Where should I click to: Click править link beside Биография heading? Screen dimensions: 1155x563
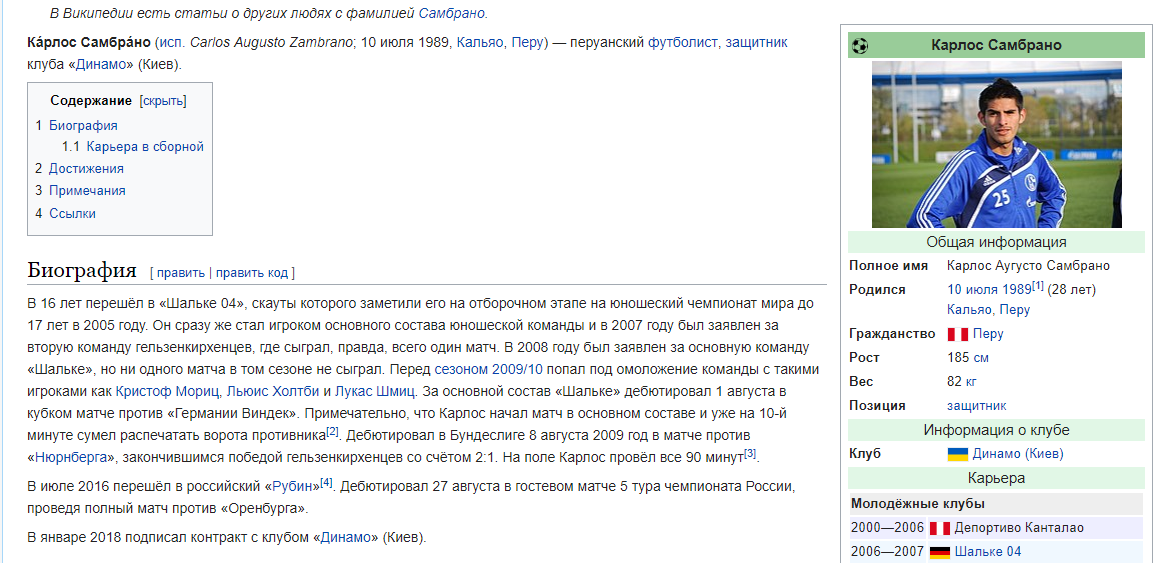tap(180, 273)
